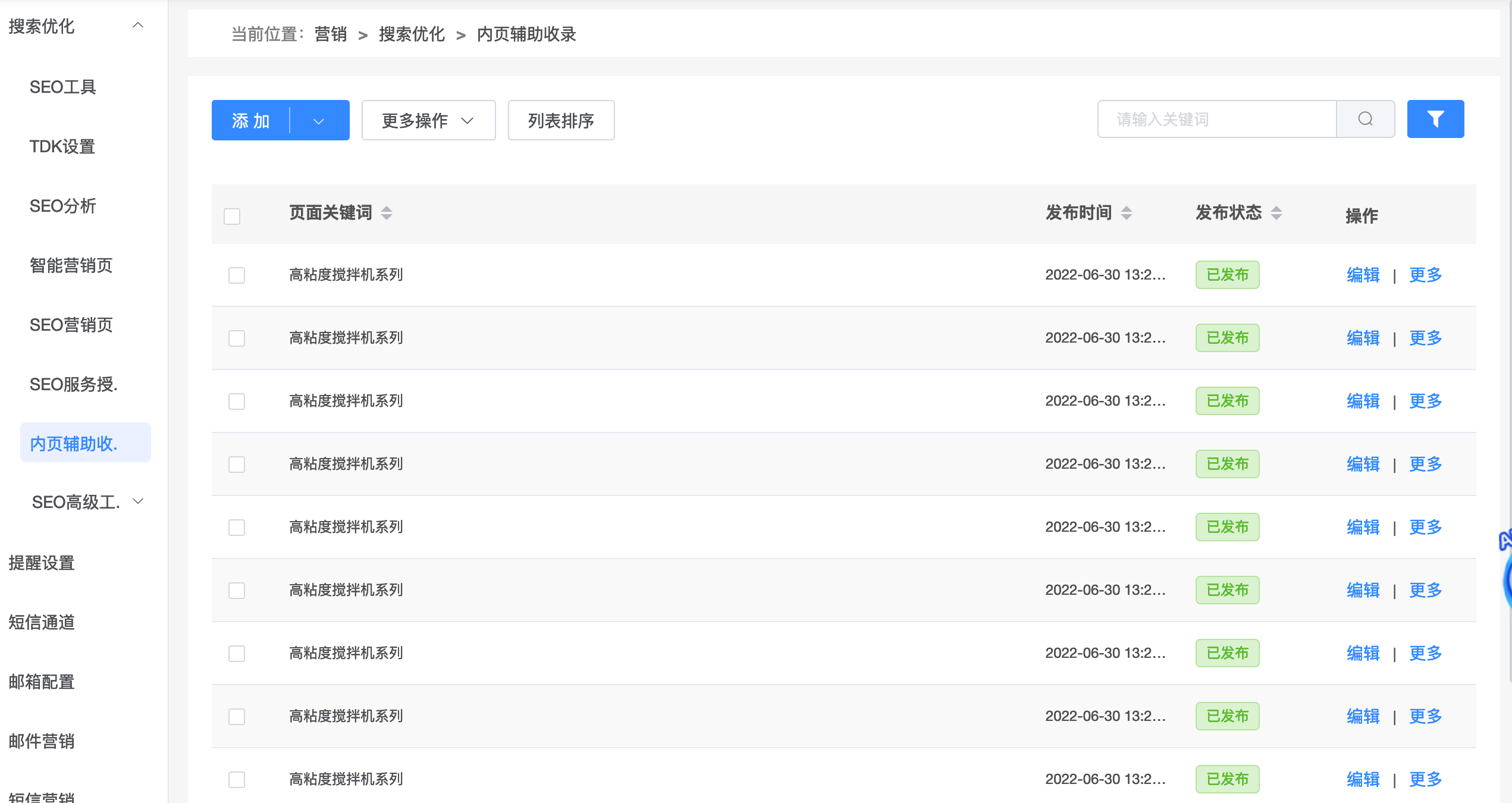Open the 添加 button's dropdown arrow
This screenshot has width=1512, height=803.
319,121
